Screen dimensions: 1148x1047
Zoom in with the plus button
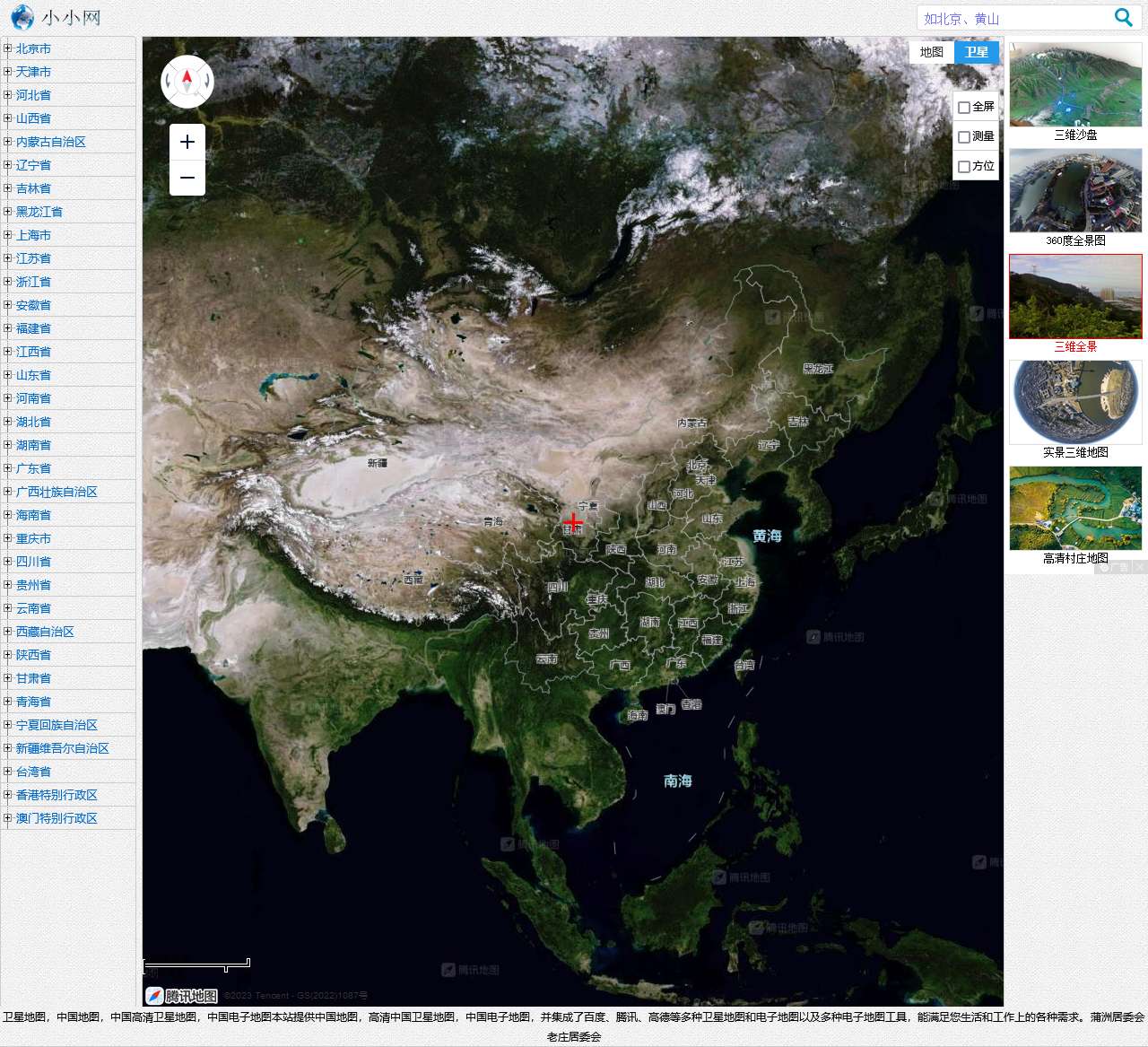[187, 142]
